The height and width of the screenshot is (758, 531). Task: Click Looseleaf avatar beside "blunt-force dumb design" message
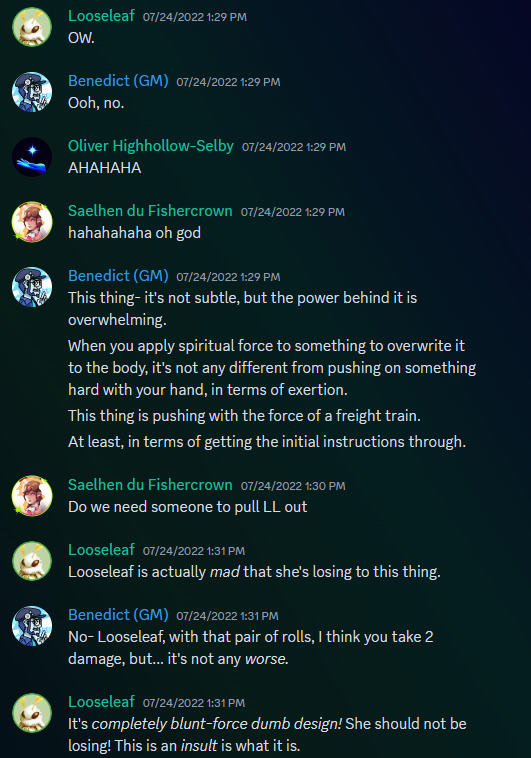[32, 713]
